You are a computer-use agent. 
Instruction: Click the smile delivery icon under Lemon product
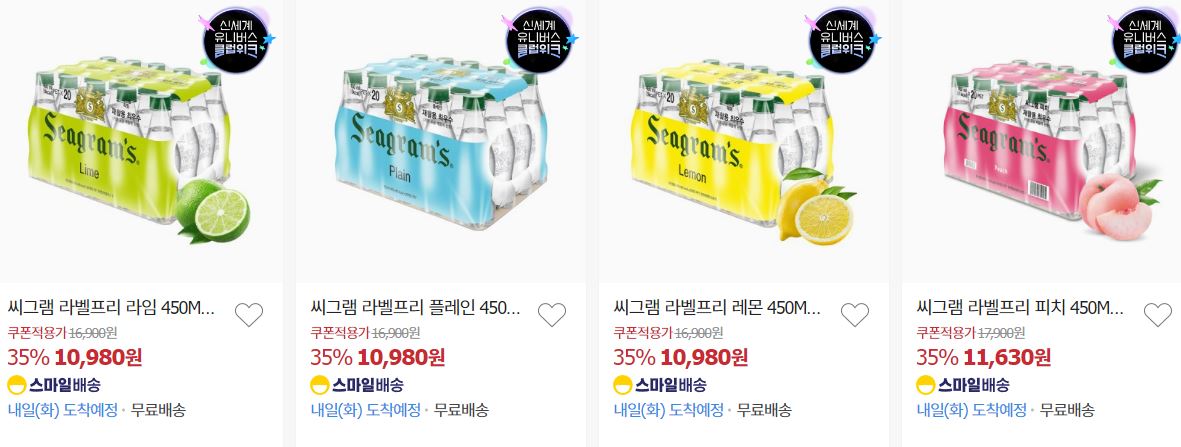[623, 385]
